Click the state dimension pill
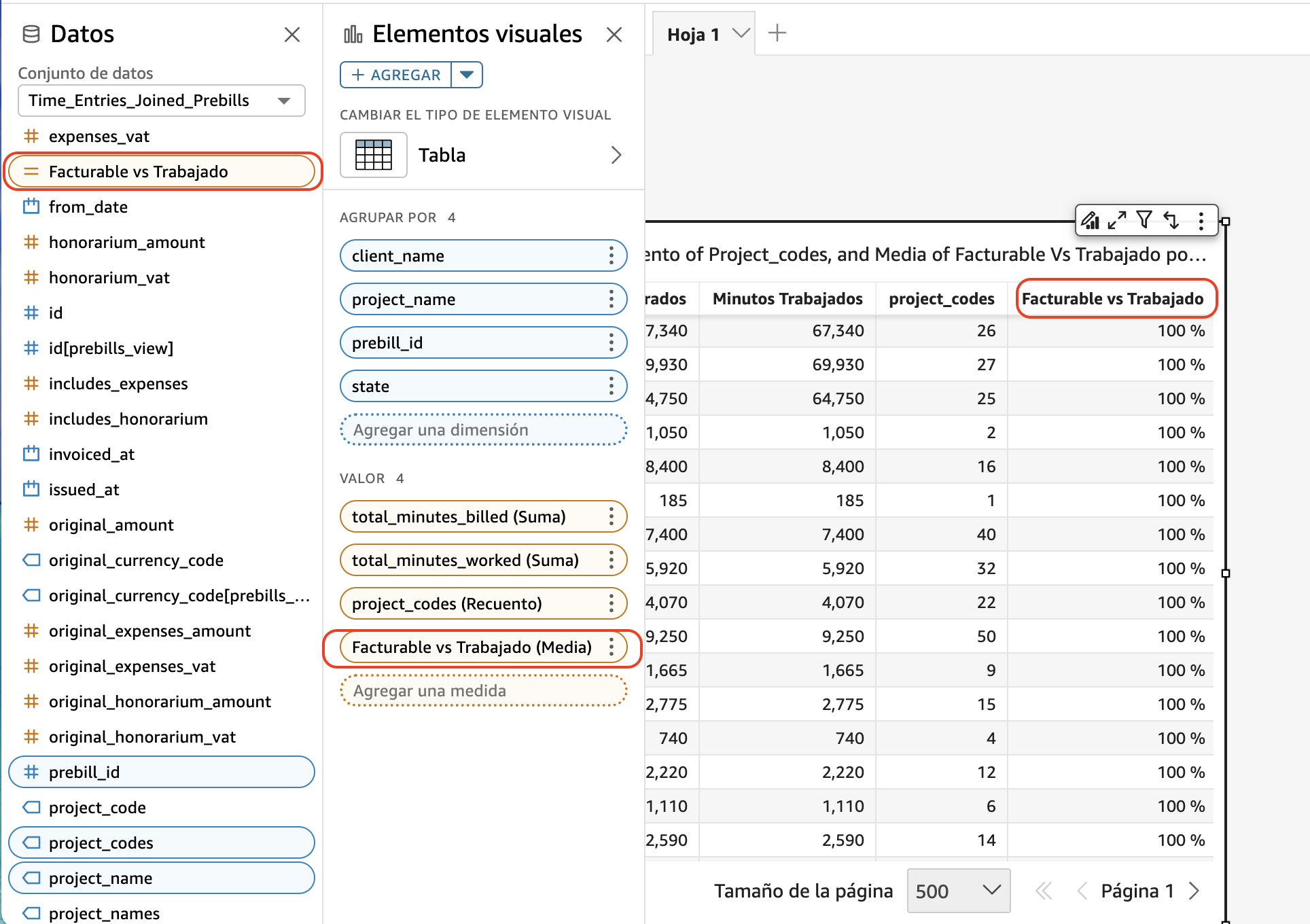1310x924 pixels. 483,387
